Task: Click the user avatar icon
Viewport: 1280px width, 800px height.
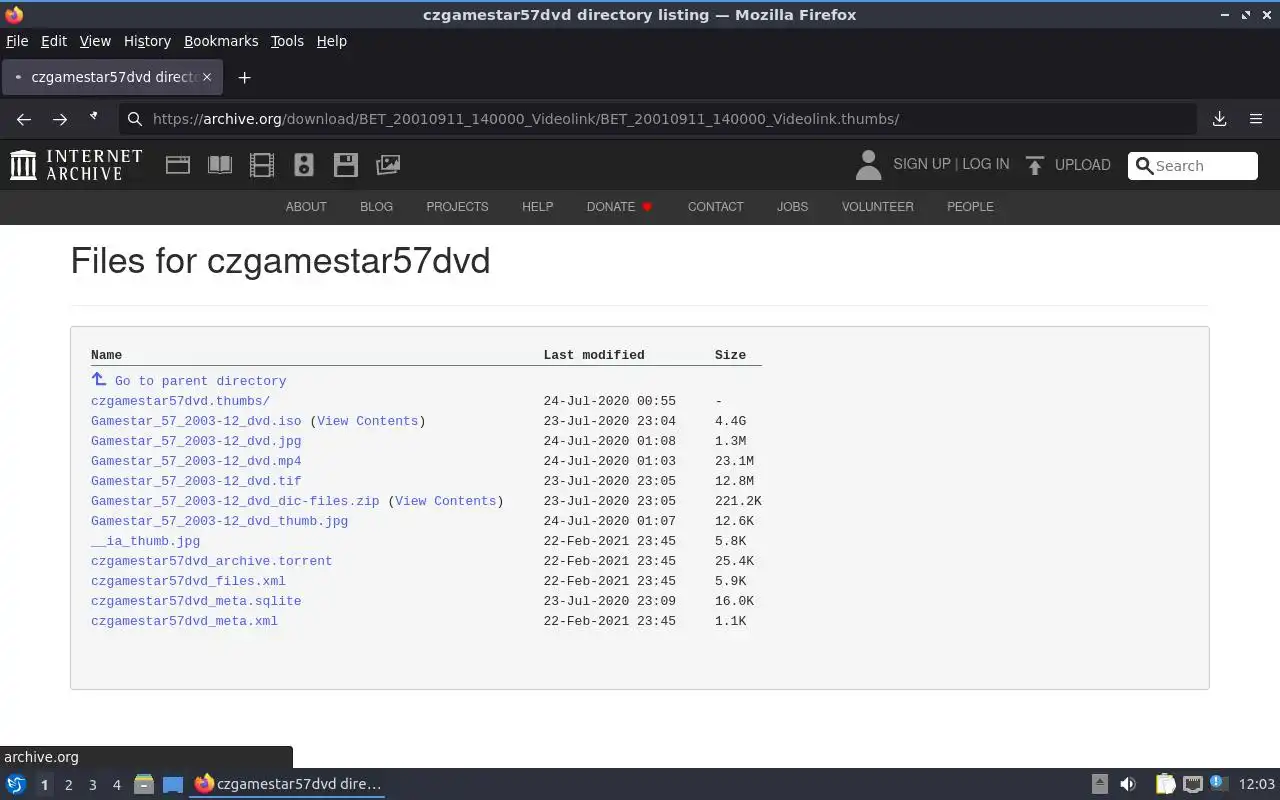Action: point(868,165)
